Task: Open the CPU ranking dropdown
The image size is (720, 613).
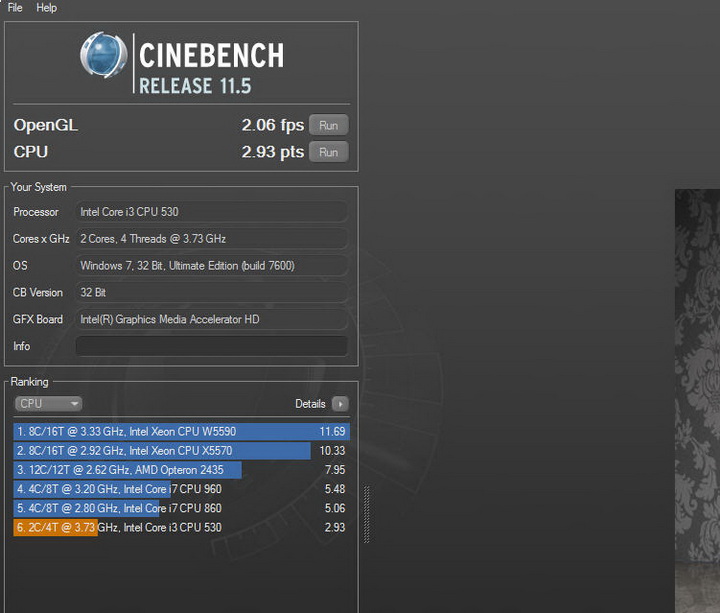Action: (x=48, y=404)
